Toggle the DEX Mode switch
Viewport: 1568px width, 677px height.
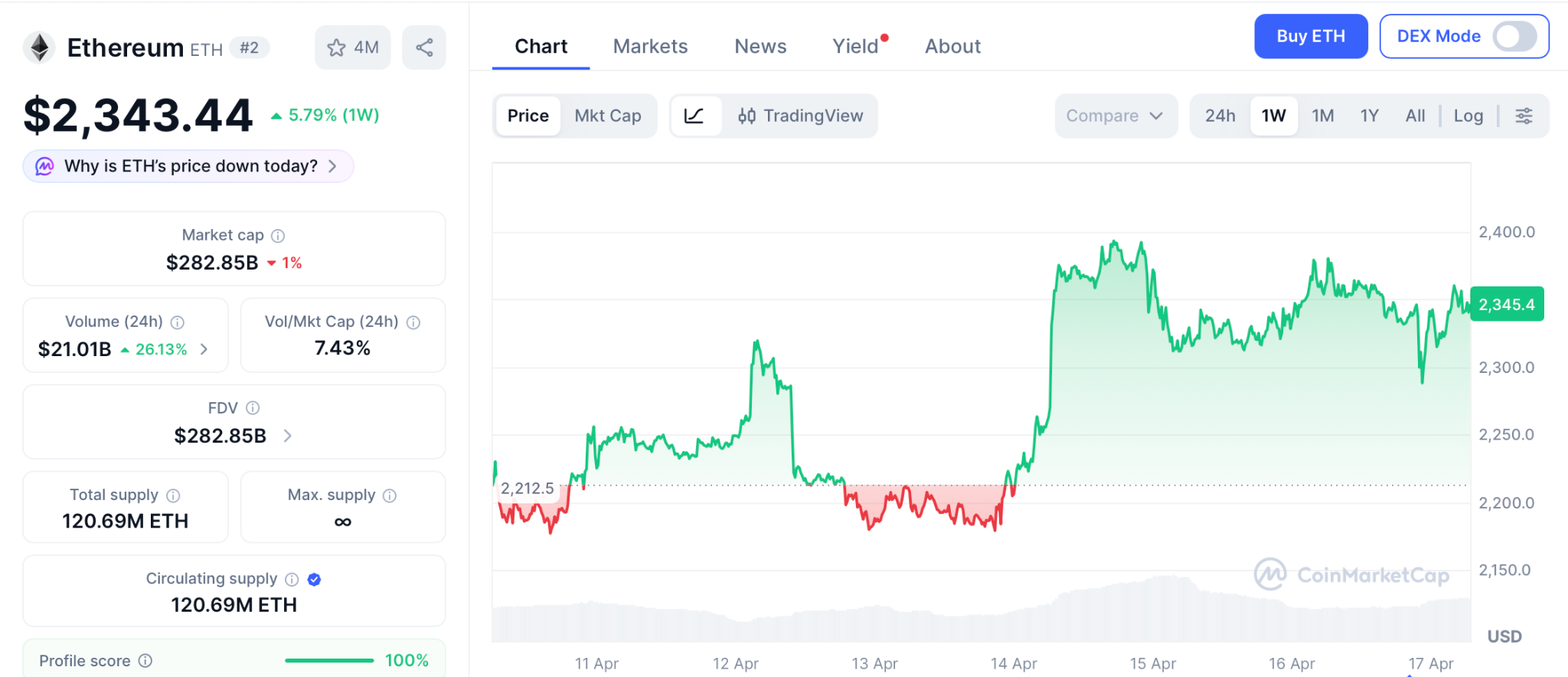pos(1514,36)
